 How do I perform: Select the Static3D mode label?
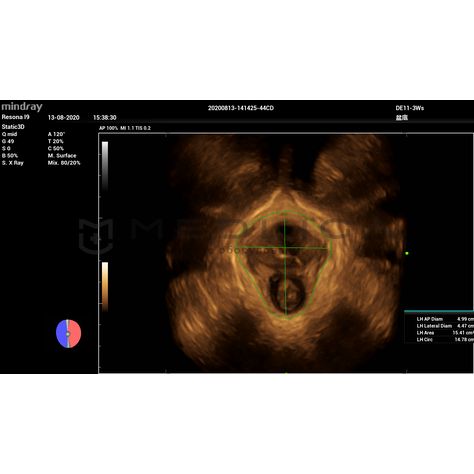(x=13, y=127)
